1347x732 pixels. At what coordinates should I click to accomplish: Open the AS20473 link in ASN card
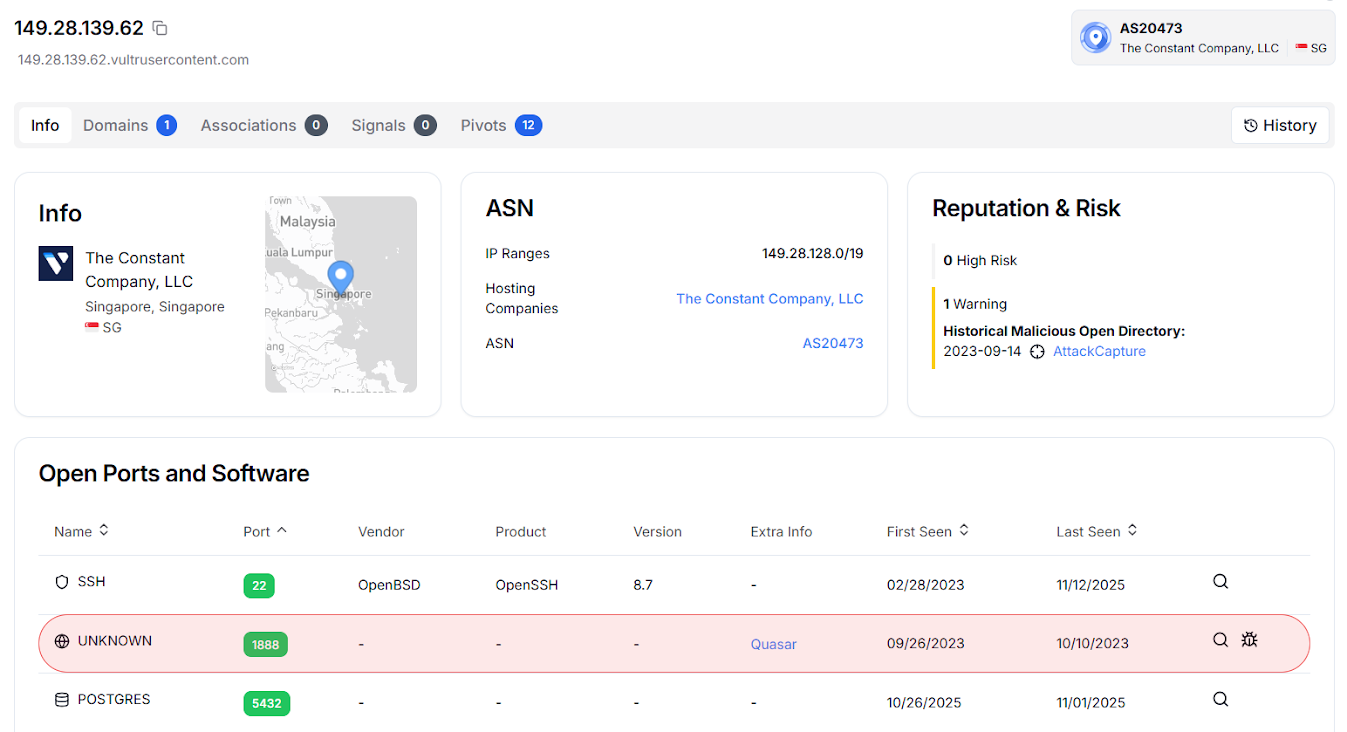pos(832,343)
